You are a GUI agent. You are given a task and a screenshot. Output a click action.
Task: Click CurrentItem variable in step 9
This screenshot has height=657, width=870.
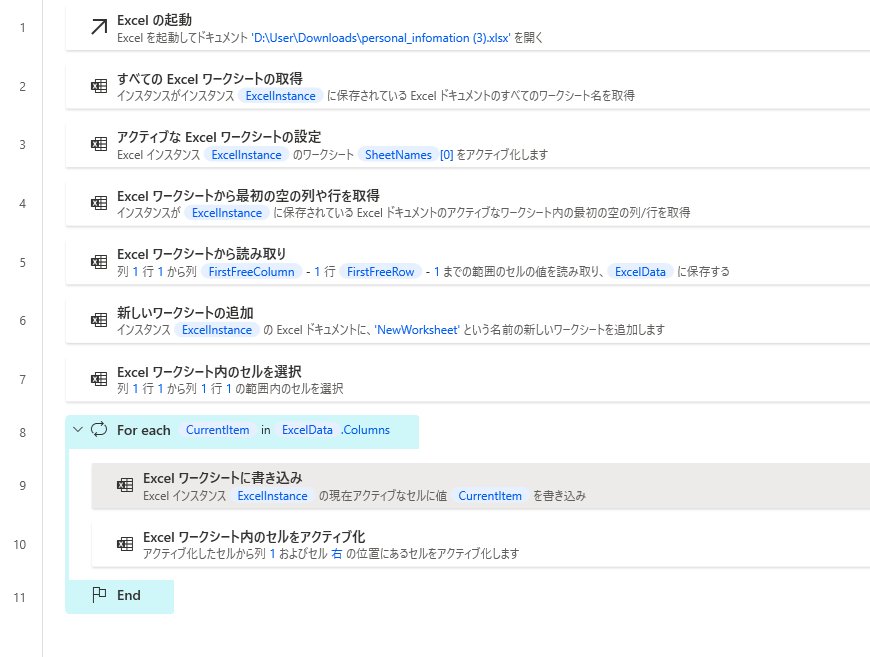point(490,496)
